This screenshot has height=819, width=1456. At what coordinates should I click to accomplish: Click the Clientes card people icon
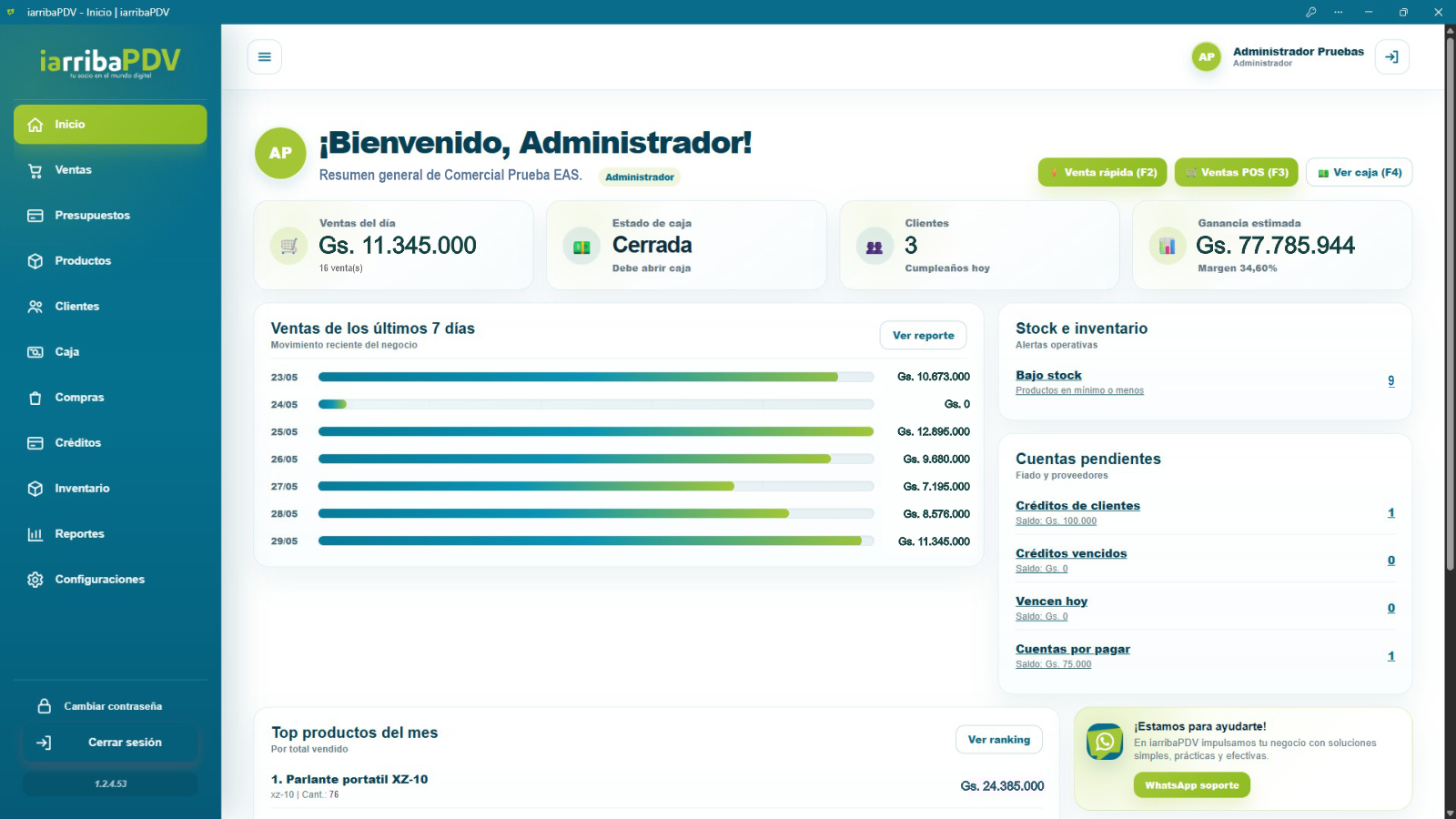point(875,246)
